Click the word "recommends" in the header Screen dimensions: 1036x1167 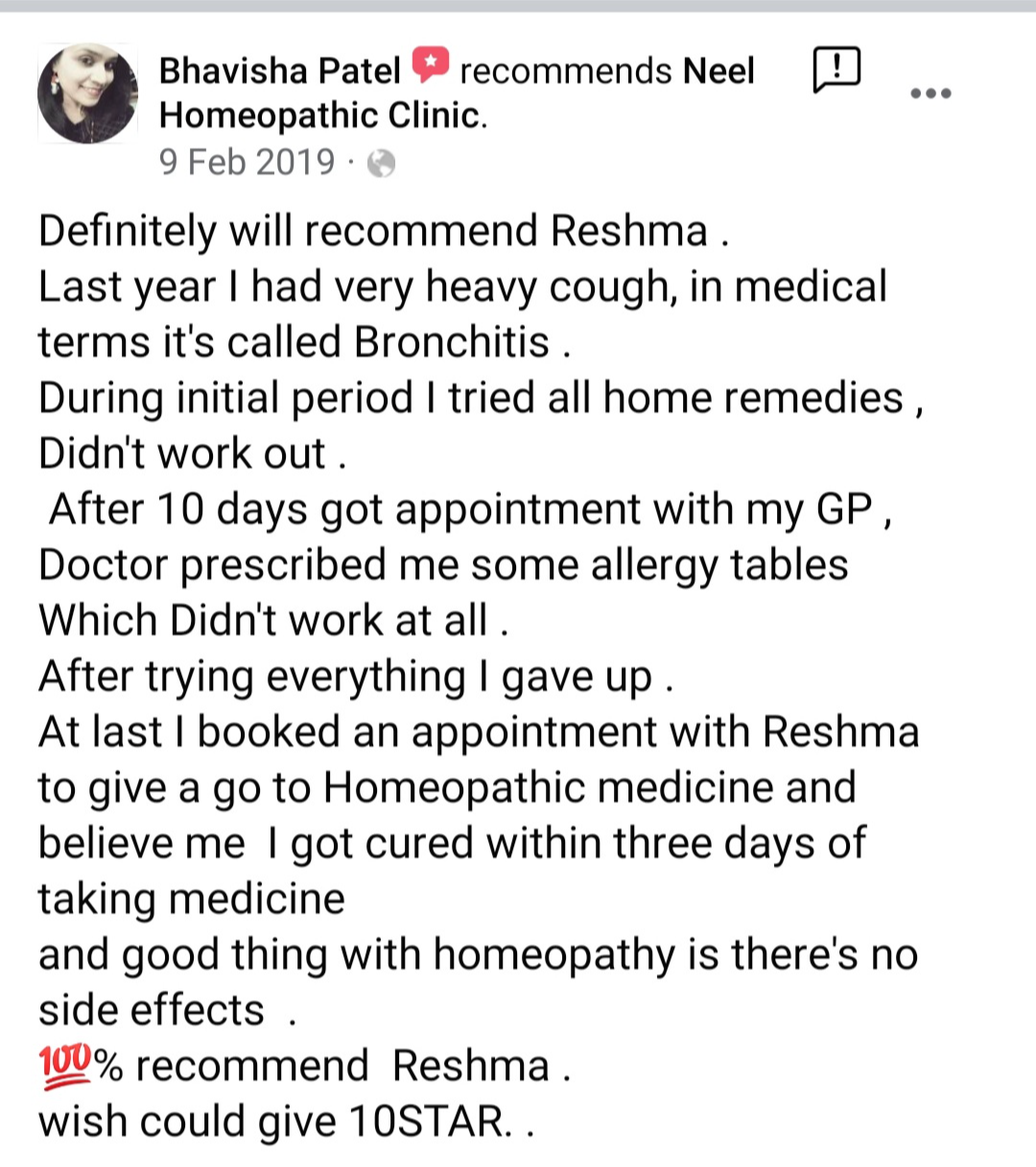click(565, 71)
